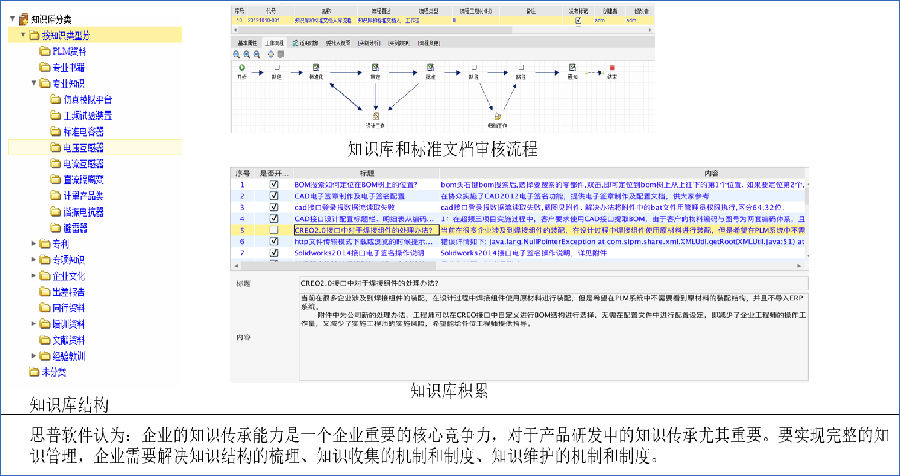The width and height of the screenshot is (900, 476).
Task: Switch to the 工作流程 tab
Action: click(x=274, y=42)
